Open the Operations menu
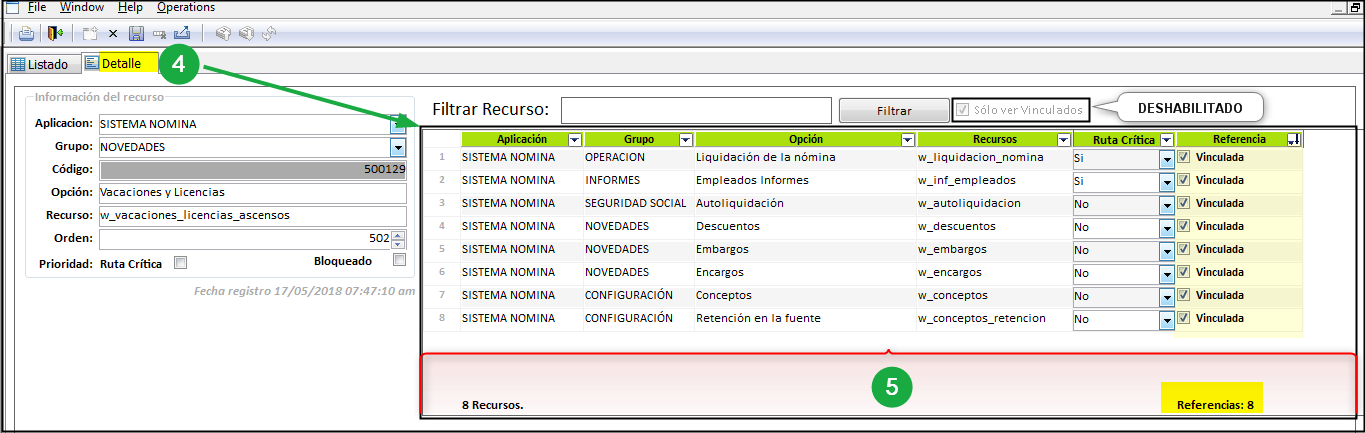Viewport: 1365px width, 433px height. click(x=186, y=7)
